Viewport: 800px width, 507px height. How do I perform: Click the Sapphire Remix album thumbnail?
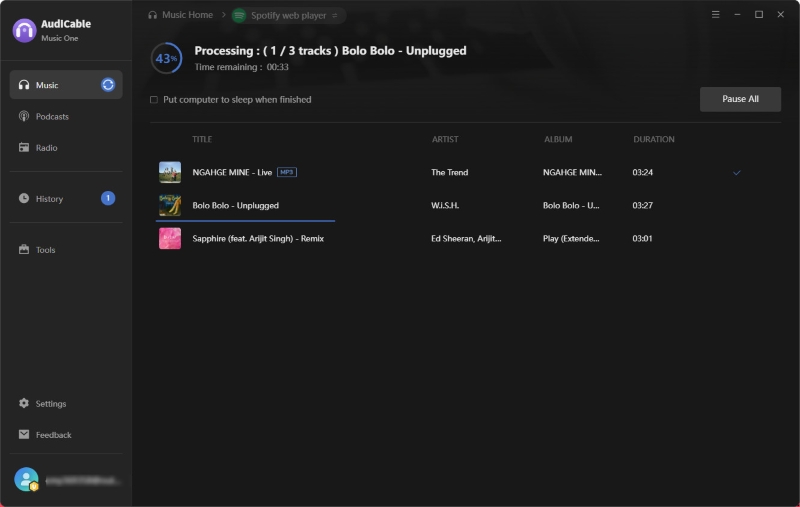(x=170, y=238)
